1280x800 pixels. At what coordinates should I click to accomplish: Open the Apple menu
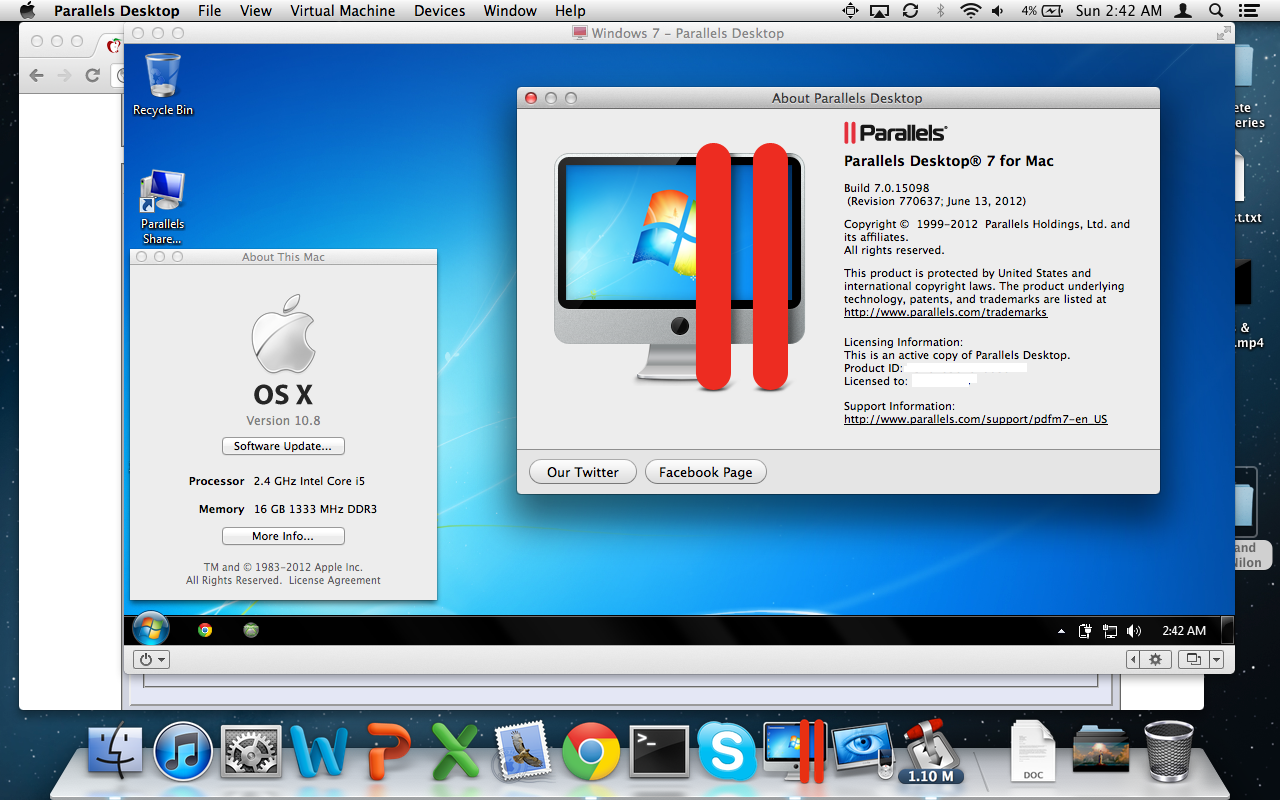(27, 11)
